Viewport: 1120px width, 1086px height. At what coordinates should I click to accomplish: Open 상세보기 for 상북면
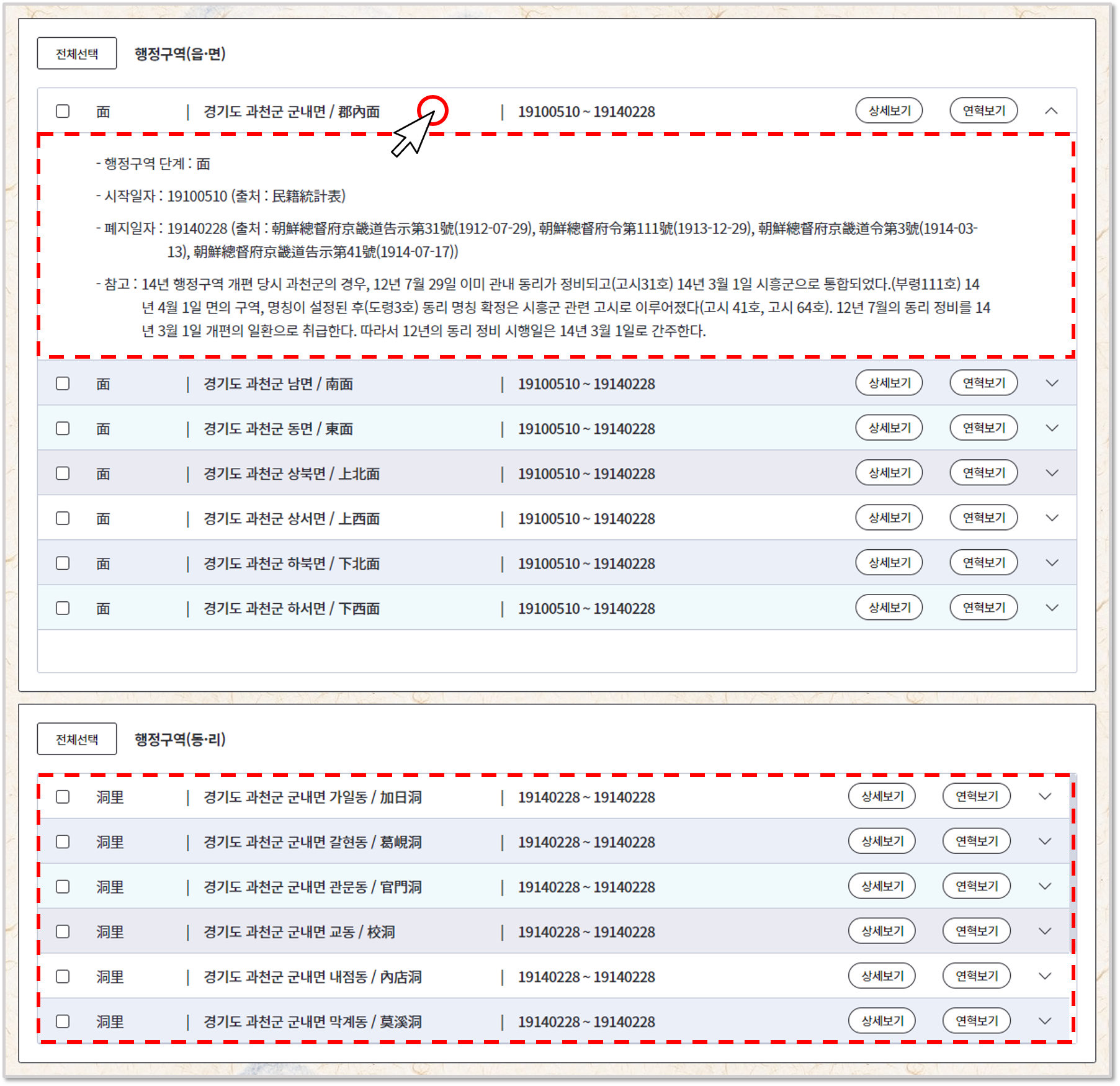point(889,473)
